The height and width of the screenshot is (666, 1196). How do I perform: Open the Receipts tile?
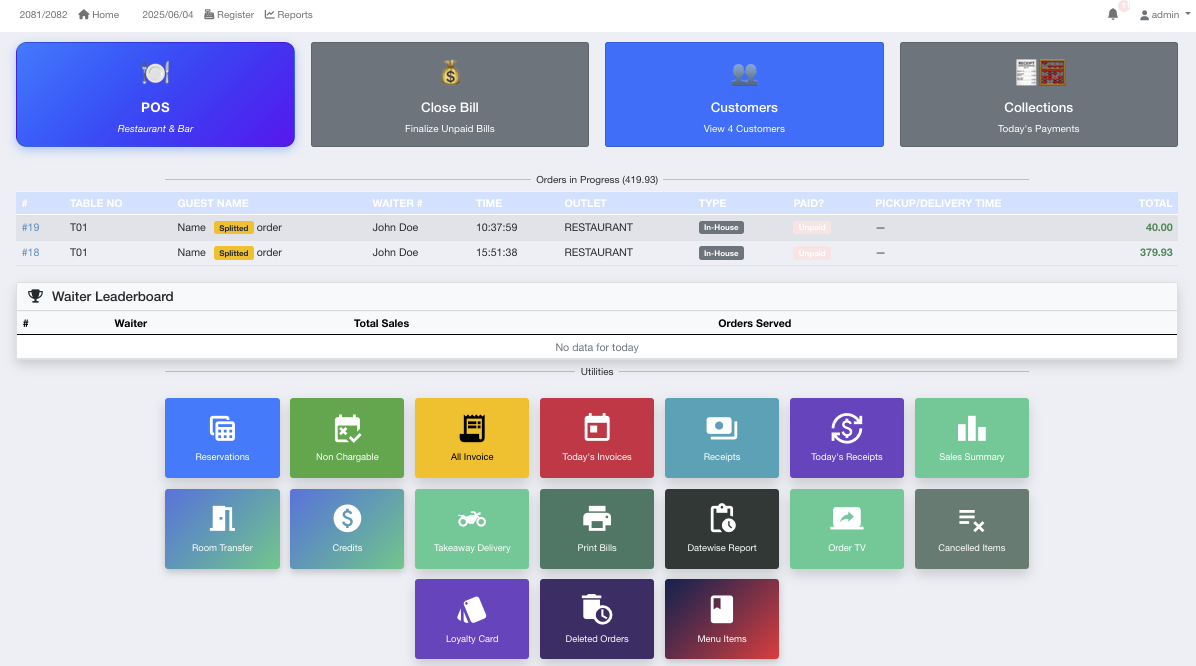(722, 438)
